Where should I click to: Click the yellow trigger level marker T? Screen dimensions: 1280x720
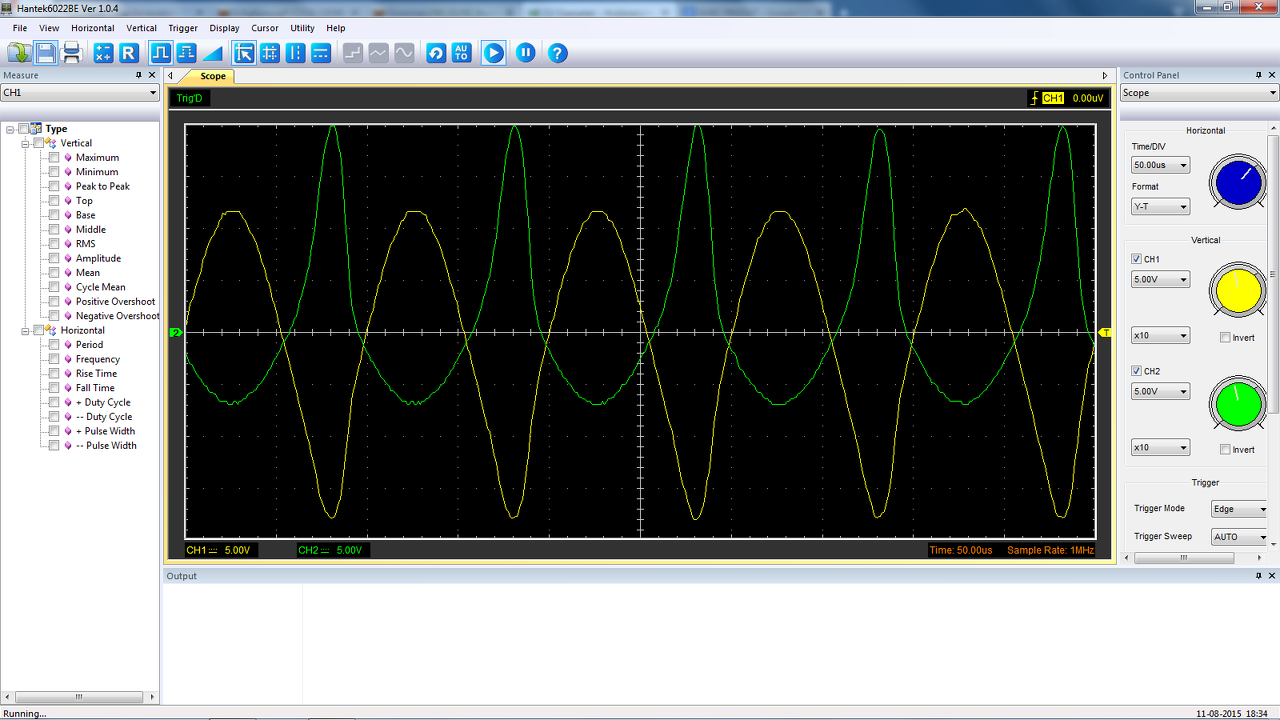[x=1105, y=332]
